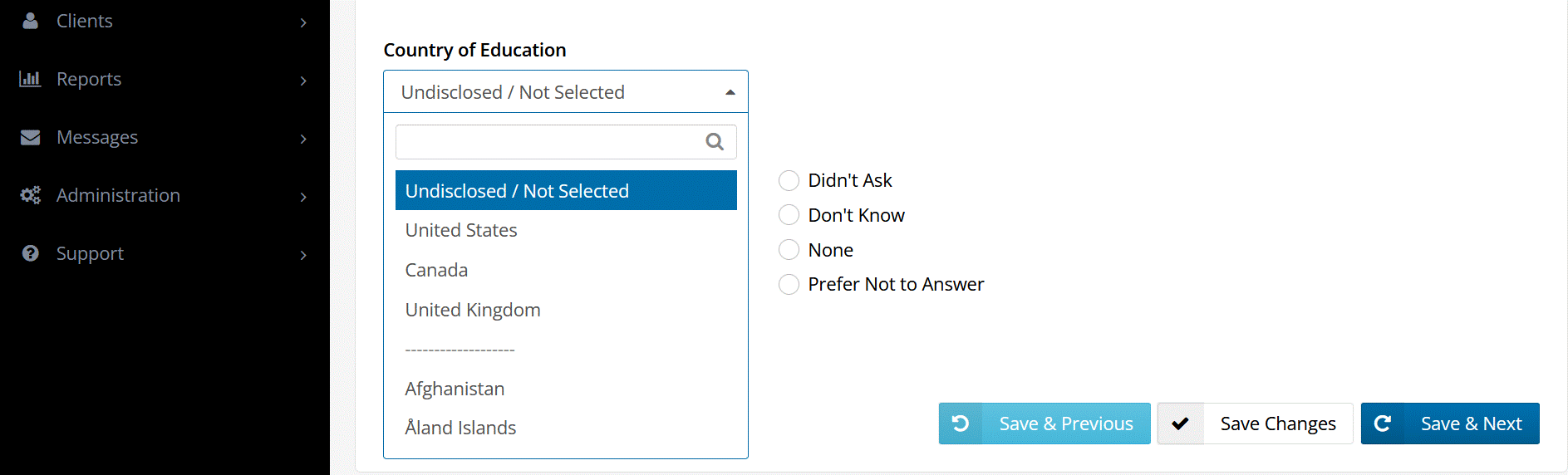The height and width of the screenshot is (475, 1568).
Task: Click the search magnifier icon in dropdown
Action: coord(715,142)
